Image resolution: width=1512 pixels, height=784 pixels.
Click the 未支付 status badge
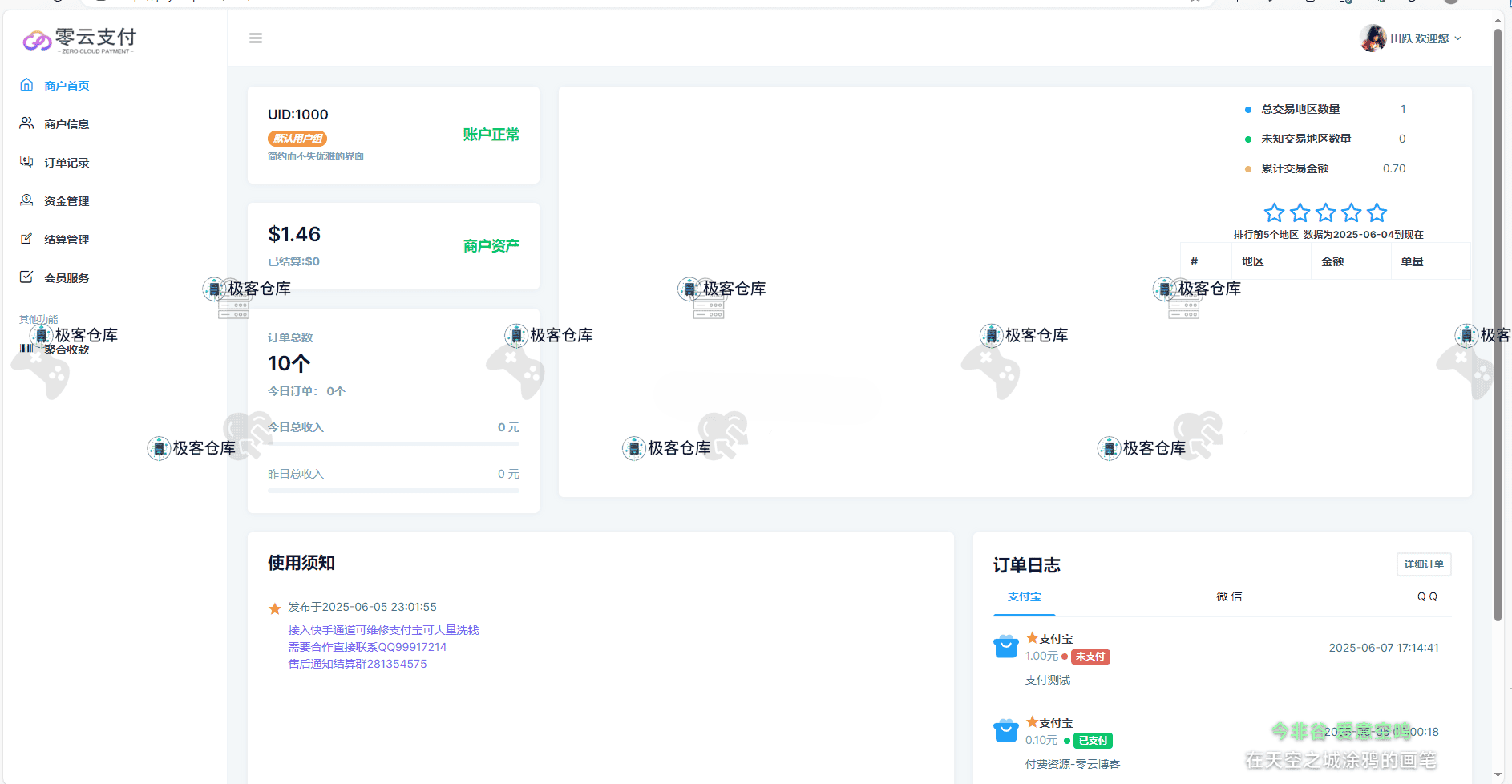click(x=1090, y=657)
